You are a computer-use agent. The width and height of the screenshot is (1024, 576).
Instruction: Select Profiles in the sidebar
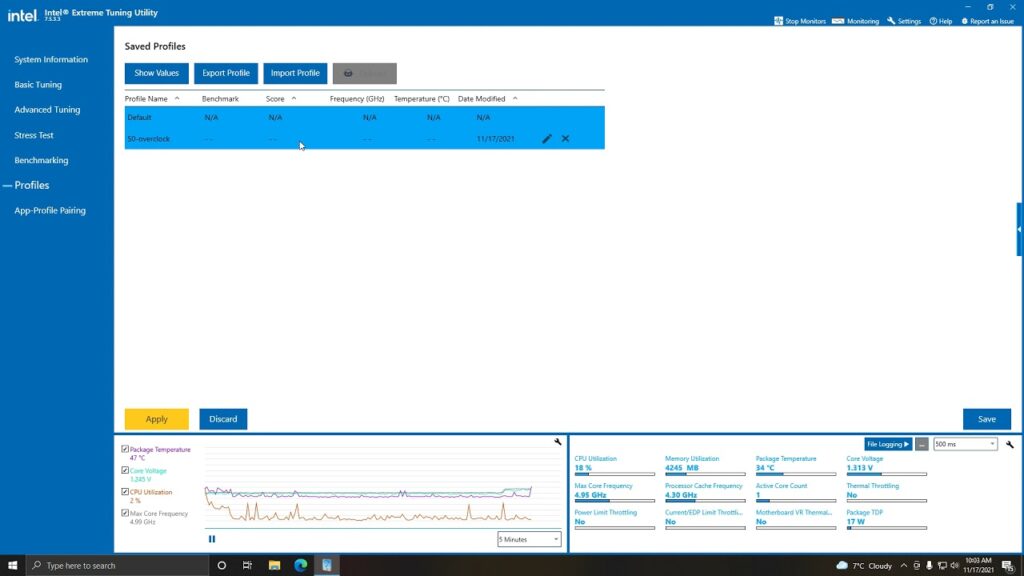pos(32,185)
